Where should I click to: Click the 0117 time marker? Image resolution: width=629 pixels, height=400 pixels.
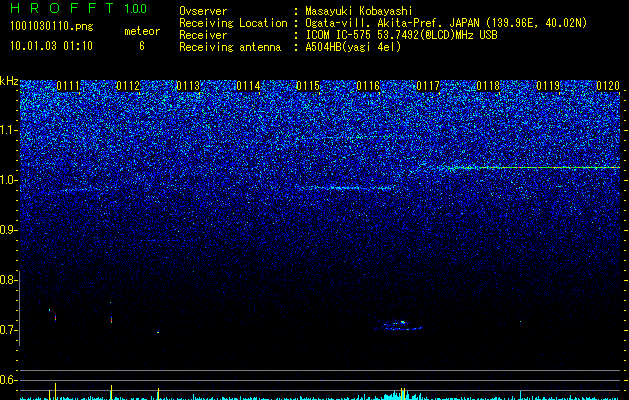pyautogui.click(x=428, y=86)
